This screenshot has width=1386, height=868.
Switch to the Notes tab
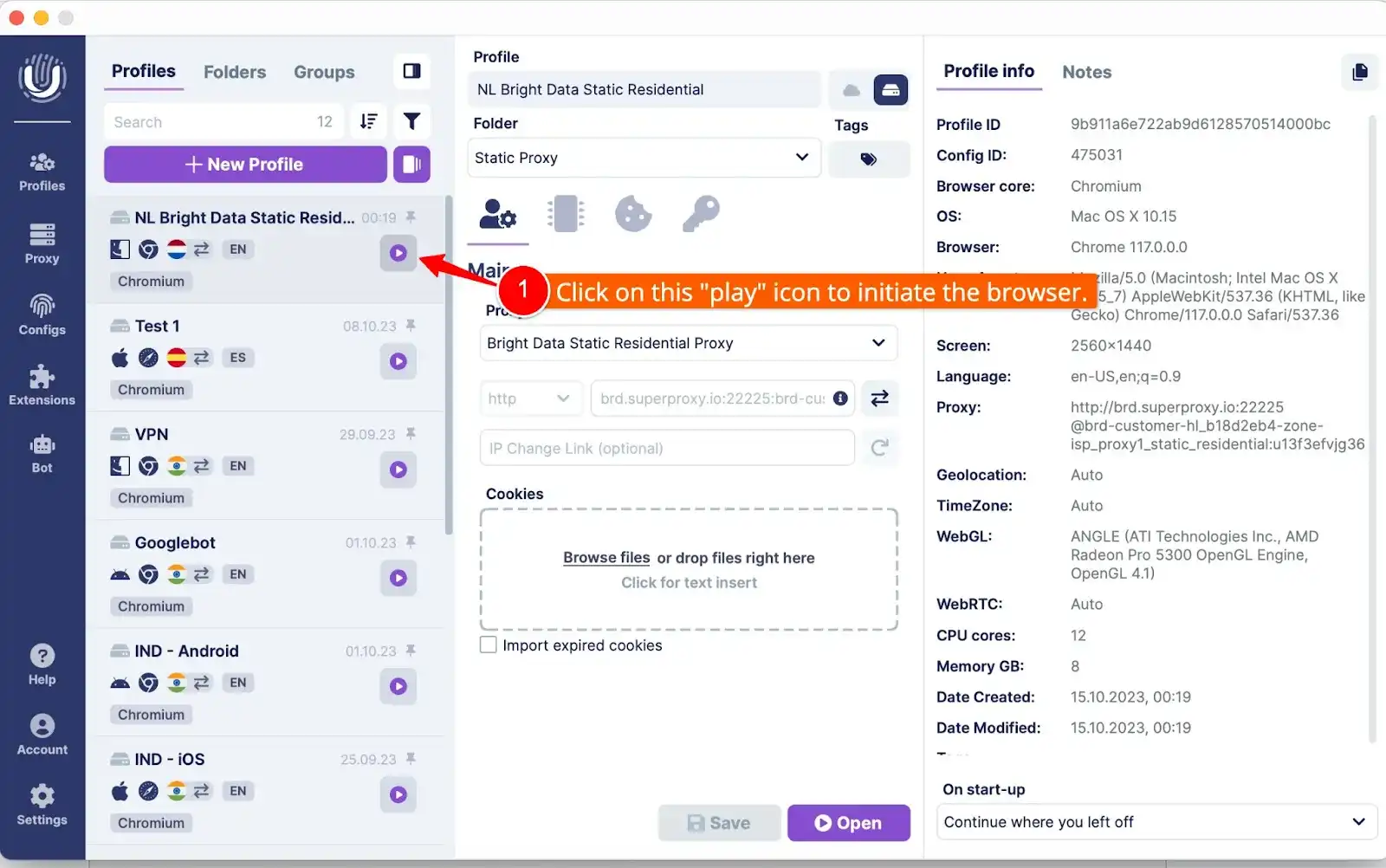[1086, 72]
